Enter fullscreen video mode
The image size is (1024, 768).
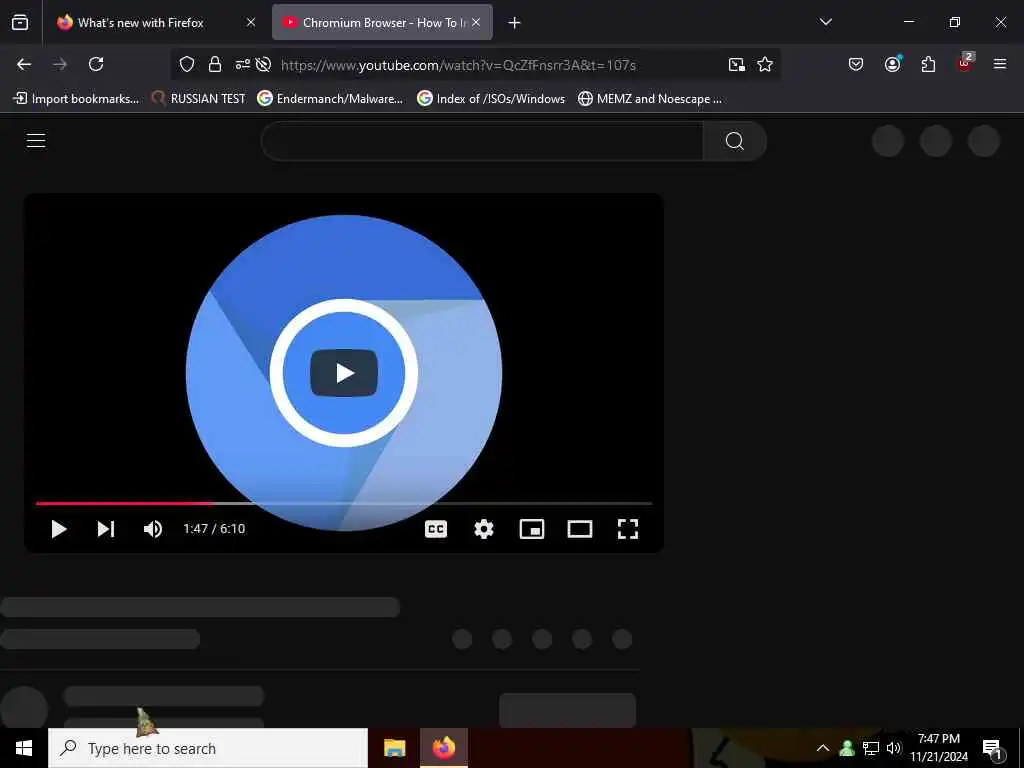pos(628,529)
